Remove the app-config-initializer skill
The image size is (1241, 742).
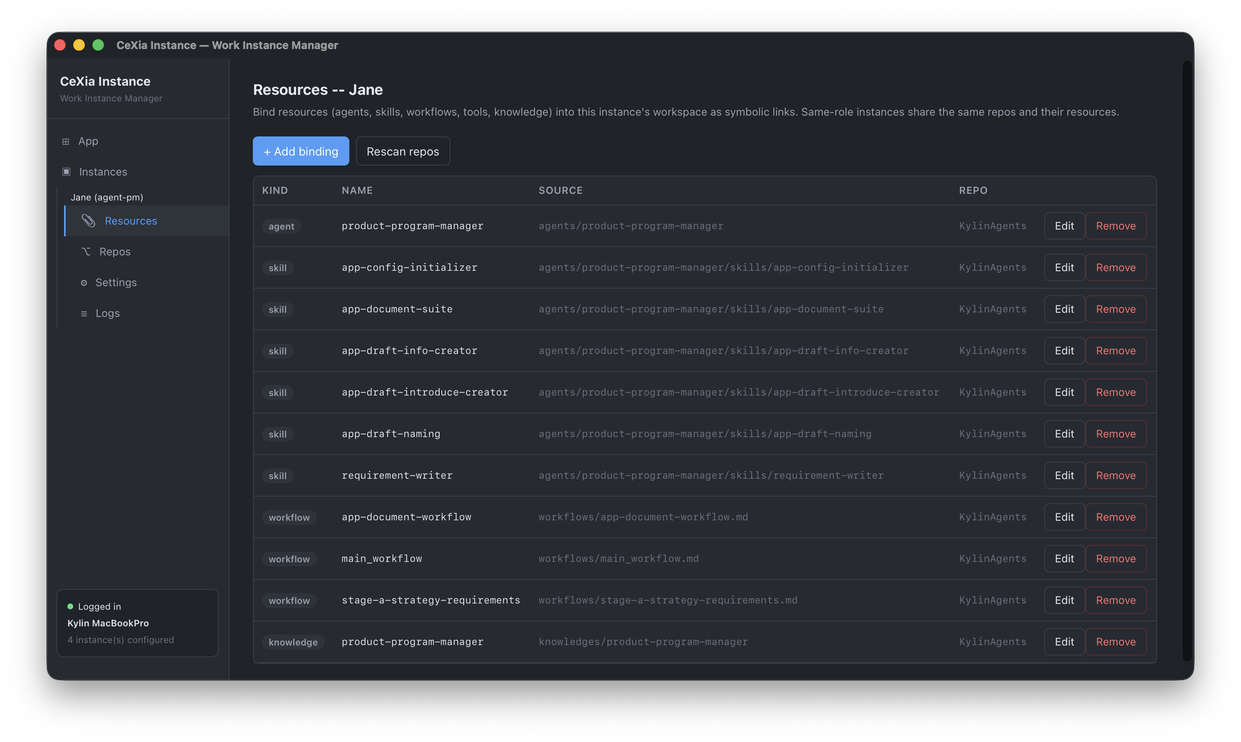[1116, 268]
